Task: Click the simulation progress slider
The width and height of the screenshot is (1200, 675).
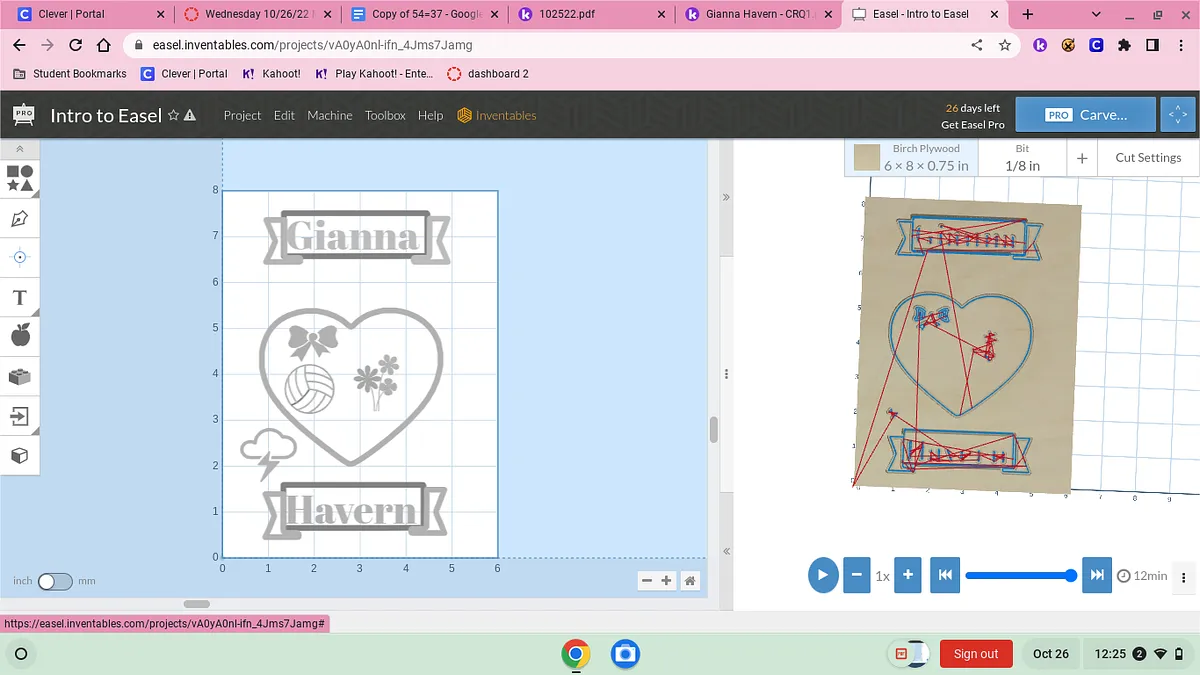Action: pos(1020,575)
